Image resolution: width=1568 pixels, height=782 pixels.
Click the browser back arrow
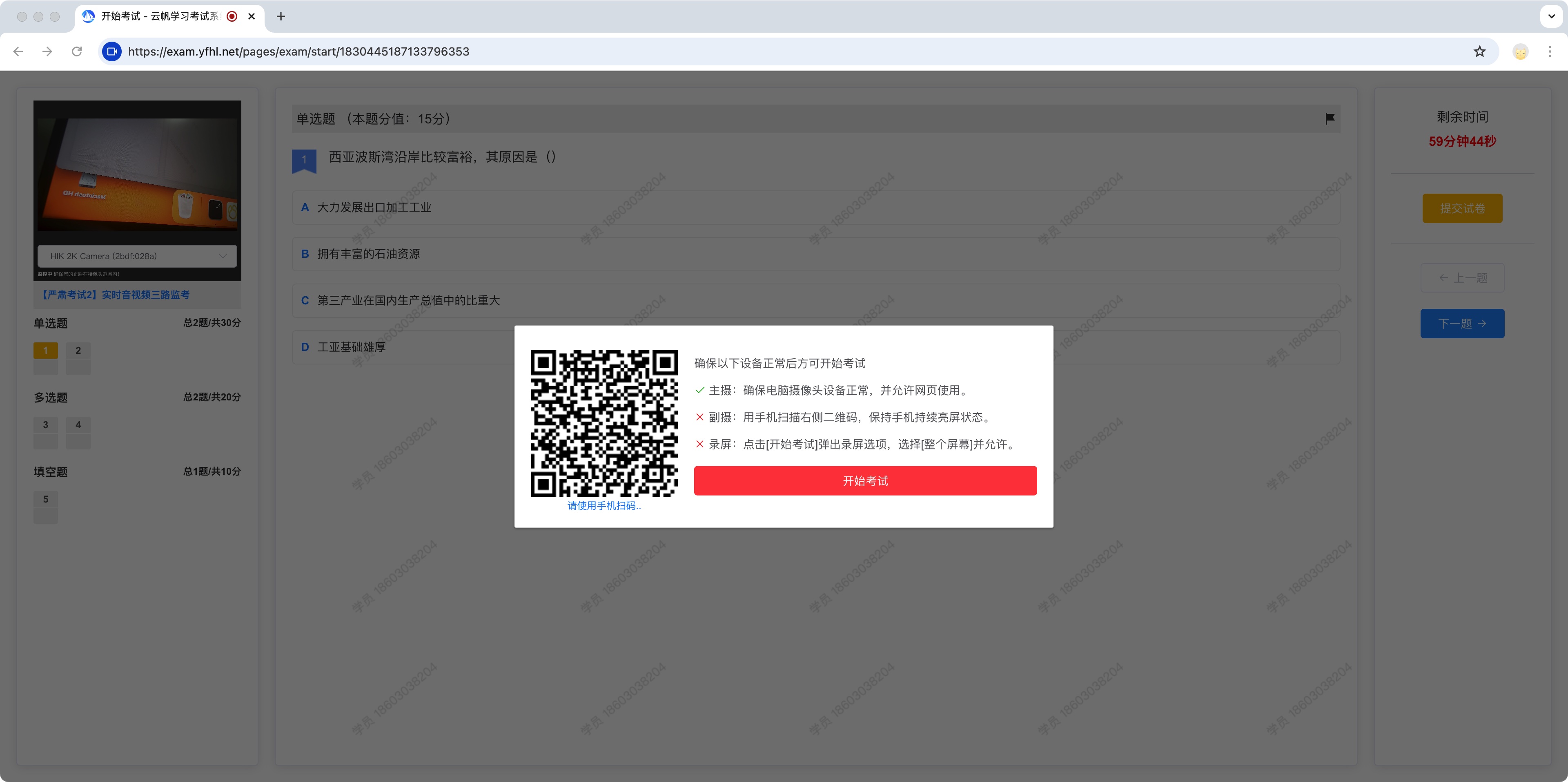pos(18,52)
